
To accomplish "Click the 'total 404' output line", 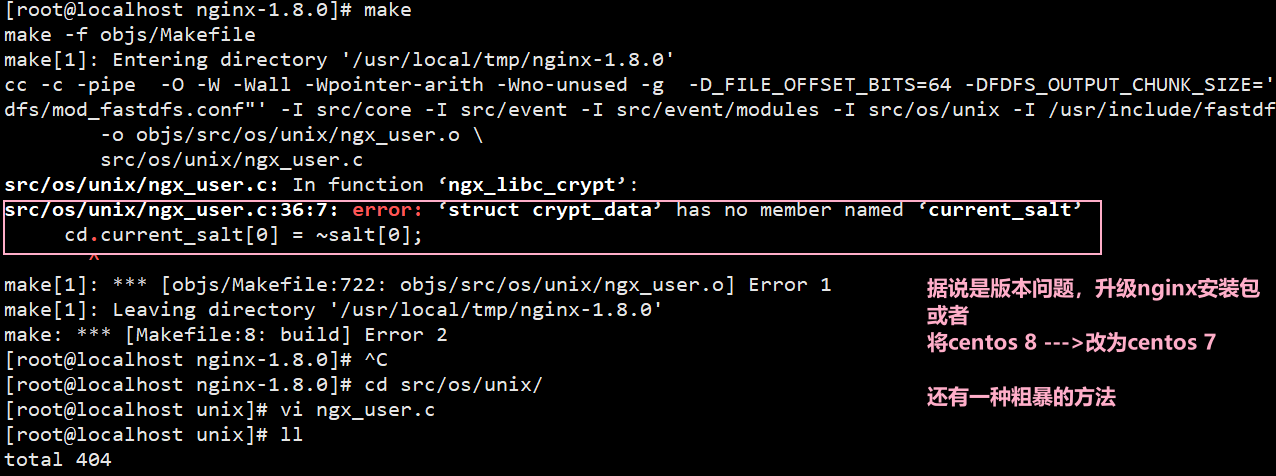I will (58, 460).
